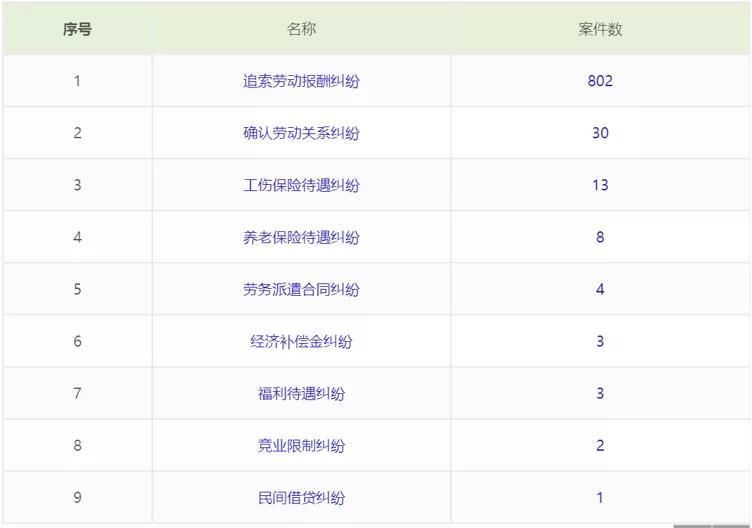Click case count 30
The image size is (752, 528).
pyautogui.click(x=600, y=133)
